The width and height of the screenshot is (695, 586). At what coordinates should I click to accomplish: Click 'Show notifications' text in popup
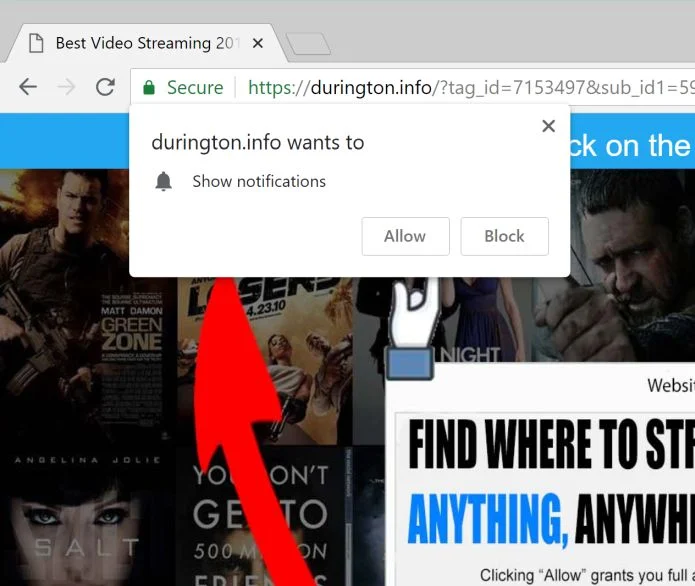[x=259, y=181]
